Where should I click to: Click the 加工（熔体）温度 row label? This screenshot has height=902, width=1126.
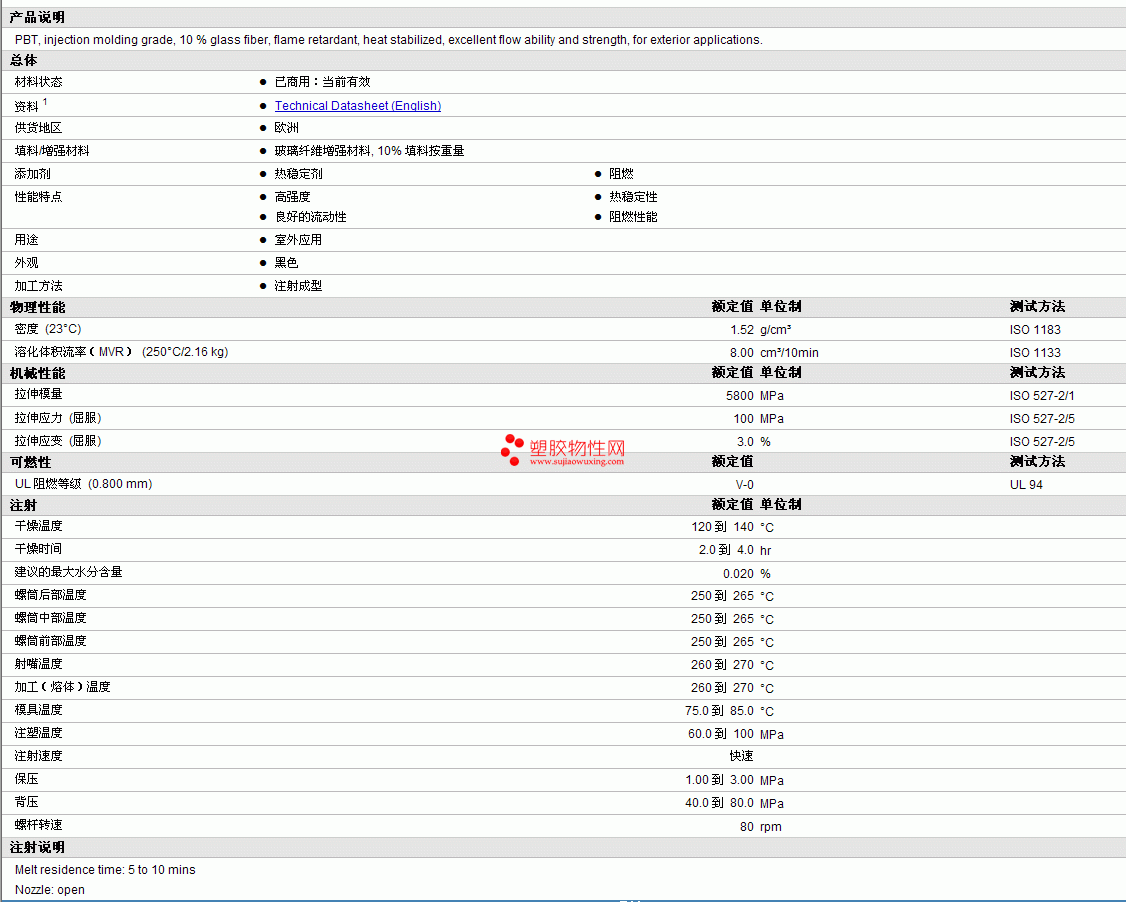click(x=62, y=687)
